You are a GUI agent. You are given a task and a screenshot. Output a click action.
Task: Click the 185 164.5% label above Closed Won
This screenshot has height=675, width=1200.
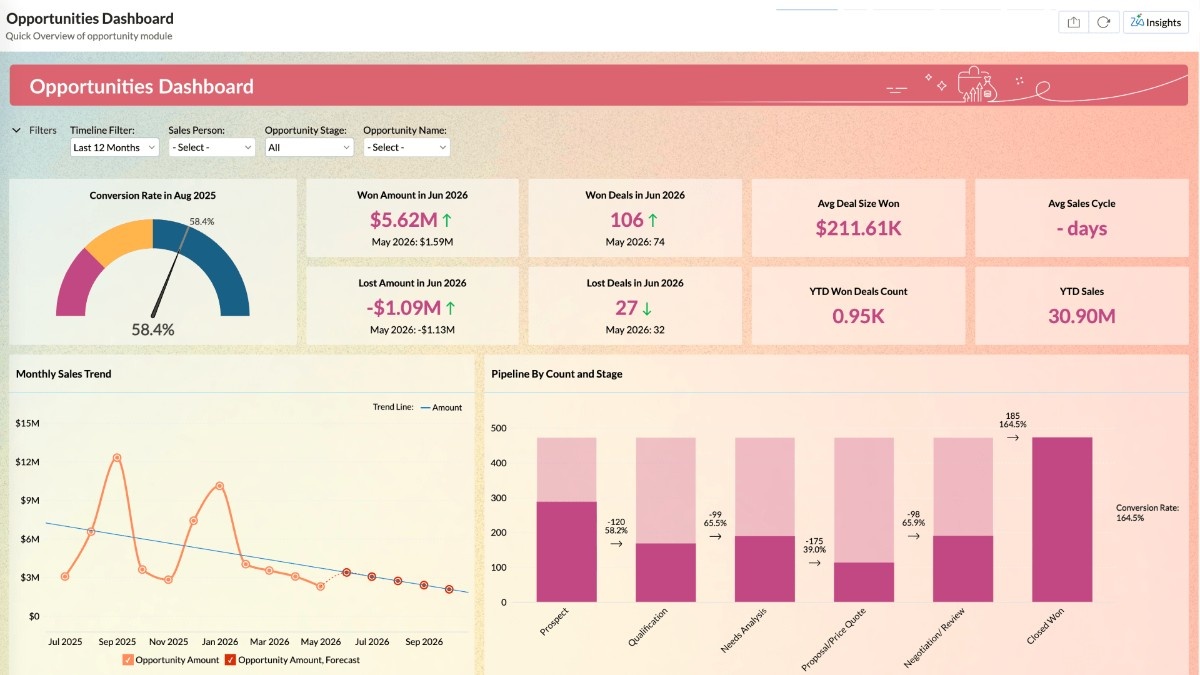point(1012,419)
